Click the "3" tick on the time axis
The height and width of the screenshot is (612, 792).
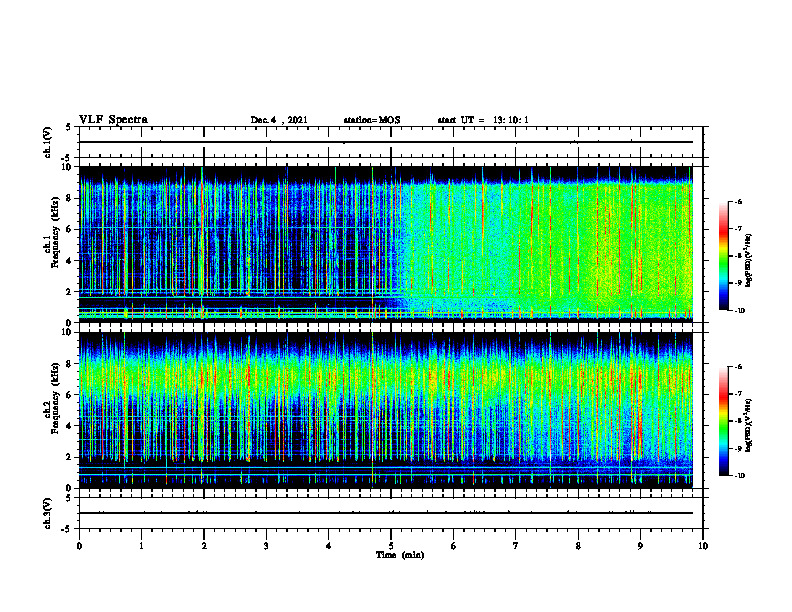(266, 546)
